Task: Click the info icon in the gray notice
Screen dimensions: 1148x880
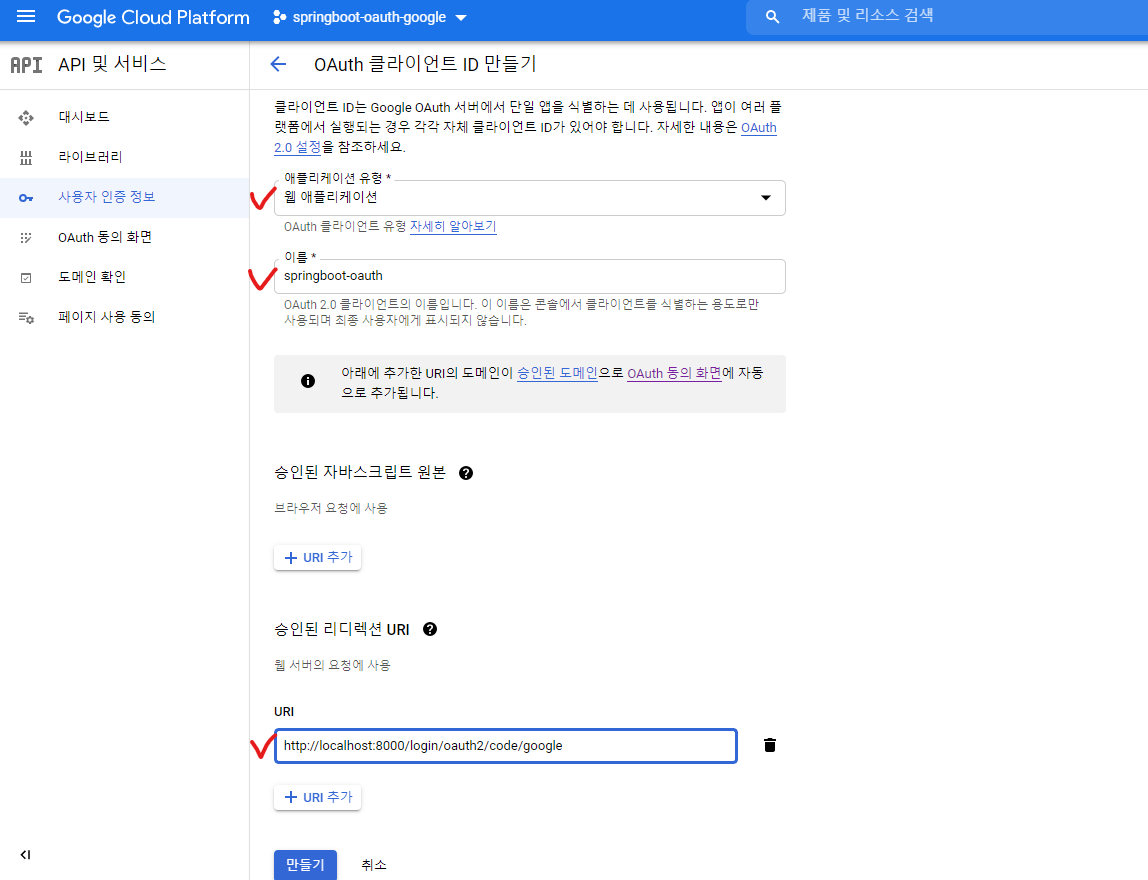Action: (x=308, y=381)
